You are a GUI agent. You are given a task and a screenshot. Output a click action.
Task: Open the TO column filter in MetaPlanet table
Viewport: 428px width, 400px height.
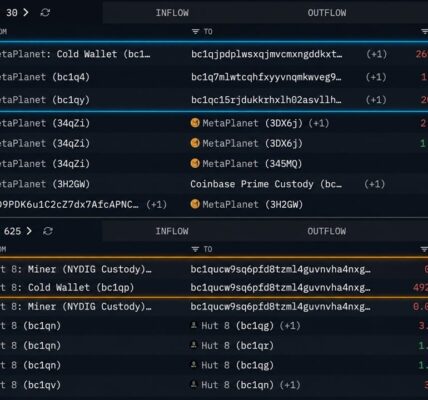(195, 32)
